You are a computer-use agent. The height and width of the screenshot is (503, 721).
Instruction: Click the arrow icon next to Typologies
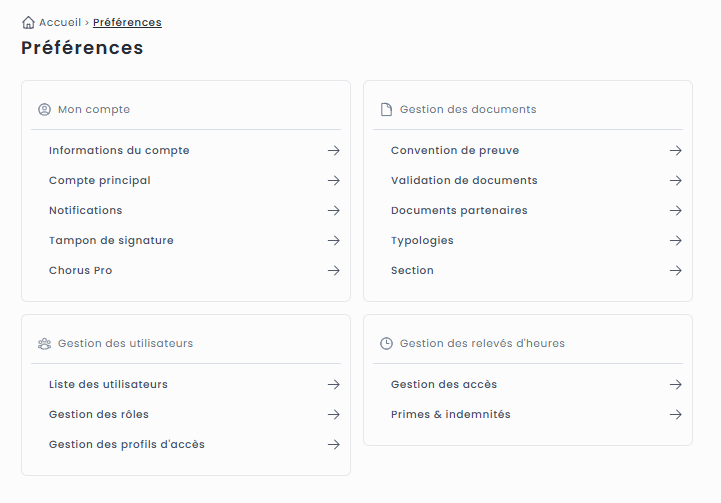tap(676, 241)
